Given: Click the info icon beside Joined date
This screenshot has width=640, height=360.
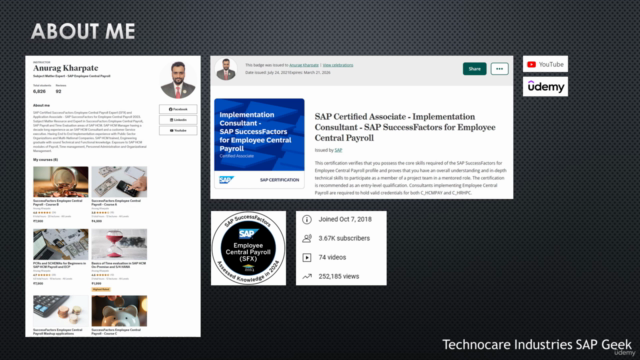Looking at the screenshot, I should pyautogui.click(x=307, y=220).
